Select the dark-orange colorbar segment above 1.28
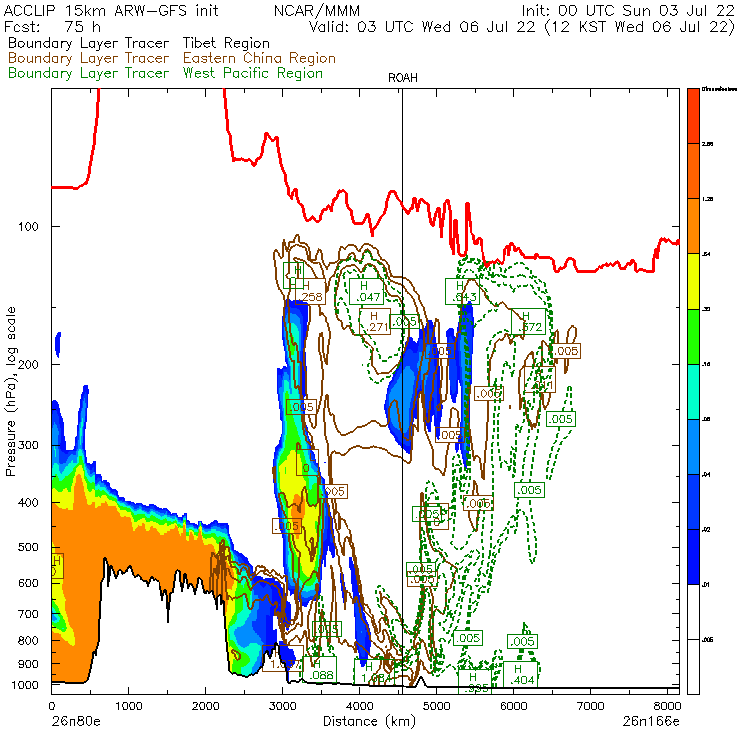This screenshot has width=740, height=740. click(x=693, y=171)
